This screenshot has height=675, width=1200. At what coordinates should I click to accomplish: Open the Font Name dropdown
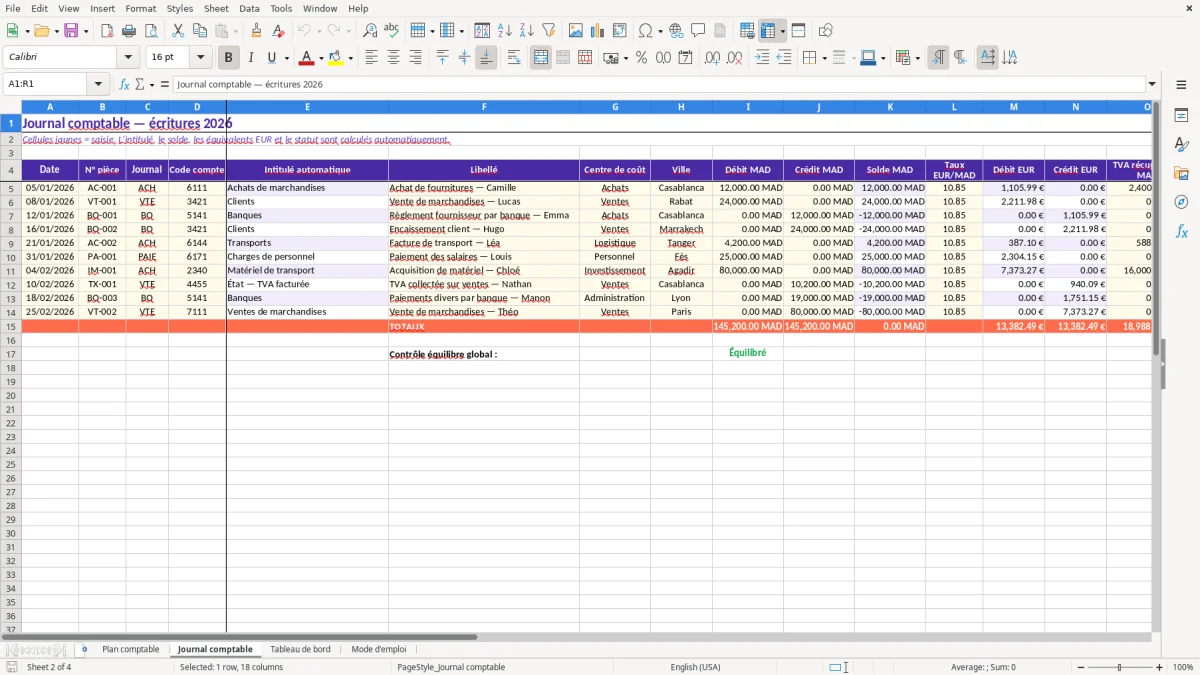127,58
